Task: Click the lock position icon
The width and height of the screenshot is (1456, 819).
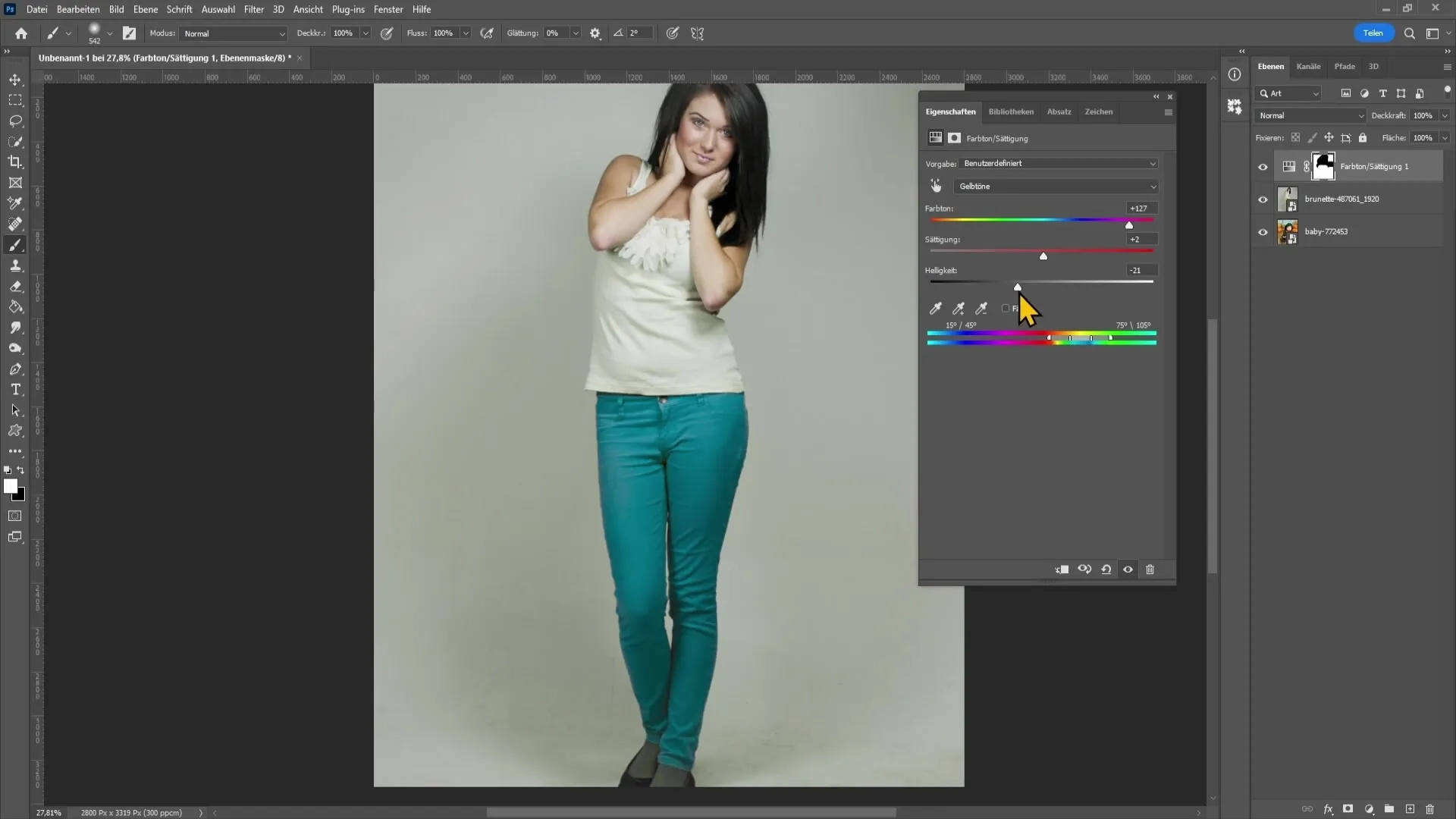Action: point(1329,138)
